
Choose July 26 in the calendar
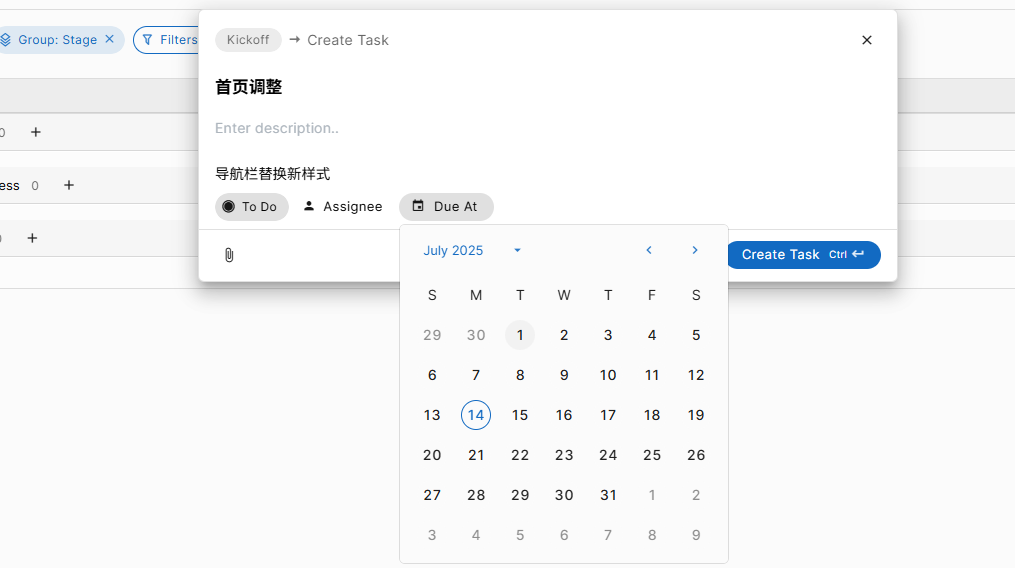(x=696, y=455)
